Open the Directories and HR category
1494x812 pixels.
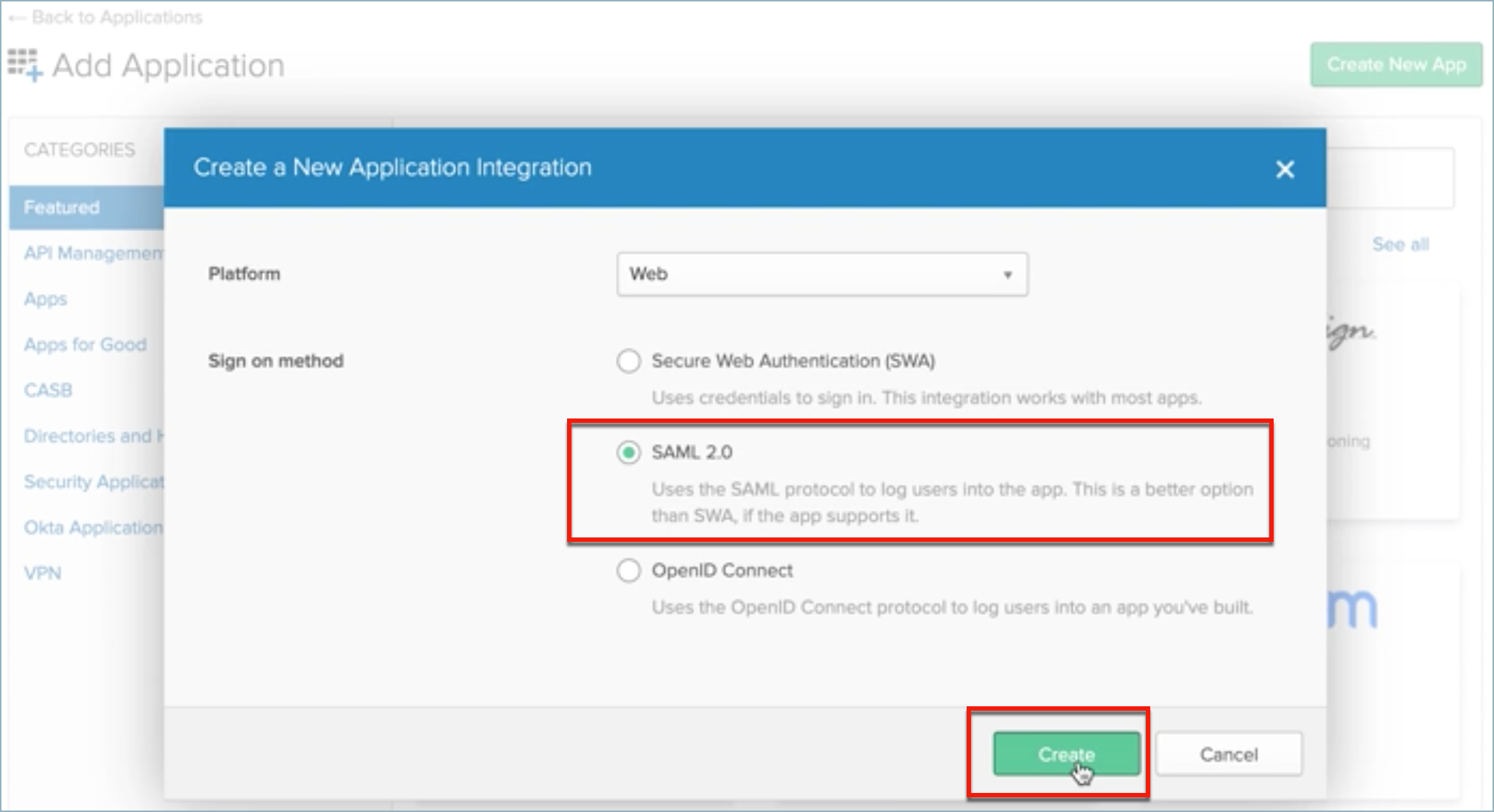(93, 436)
